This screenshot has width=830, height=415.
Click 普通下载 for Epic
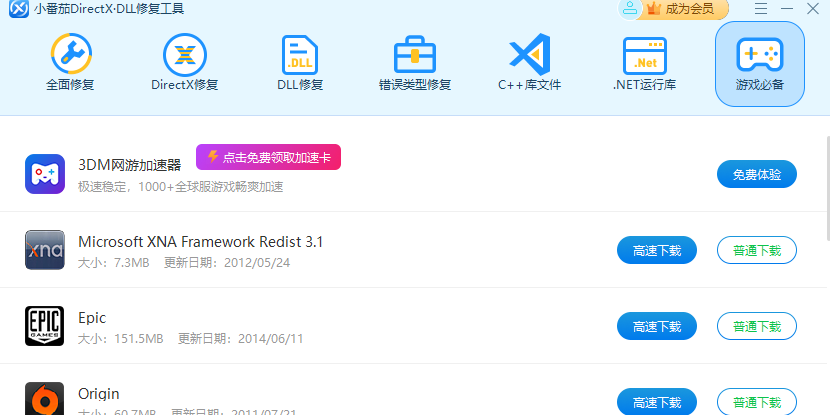click(757, 326)
